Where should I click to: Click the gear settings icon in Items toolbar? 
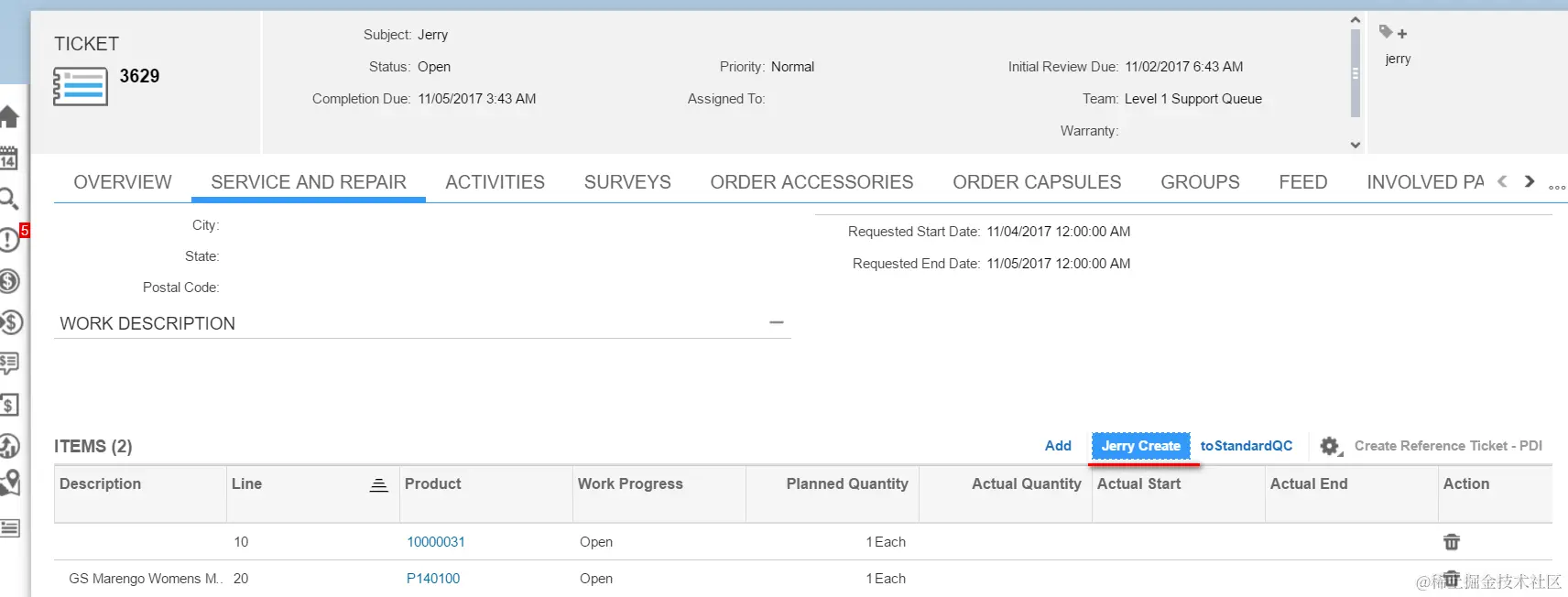click(1330, 446)
